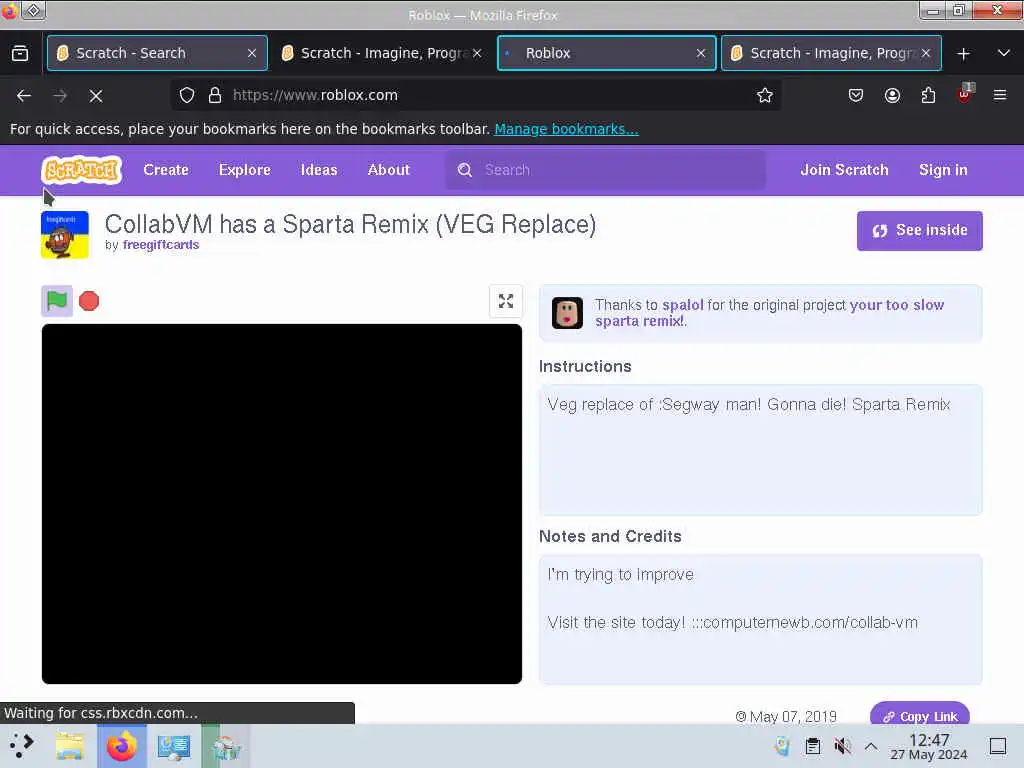Image resolution: width=1024 pixels, height=768 pixels.
Task: Enter fullscreen mode for project stage
Action: (505, 301)
